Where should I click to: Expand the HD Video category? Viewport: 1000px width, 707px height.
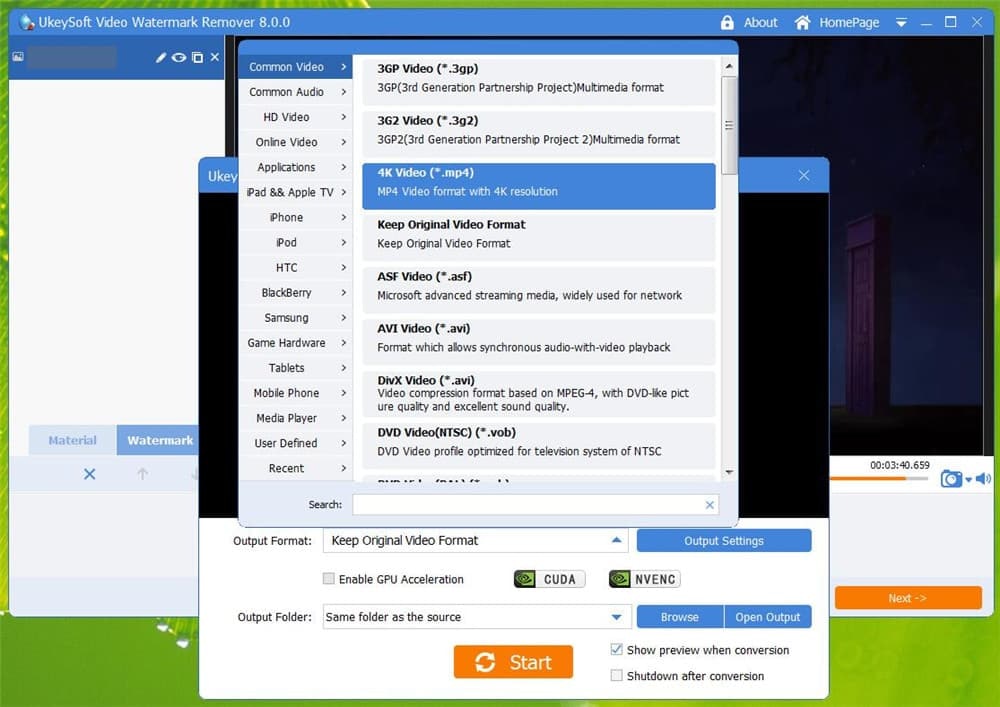[x=295, y=117]
